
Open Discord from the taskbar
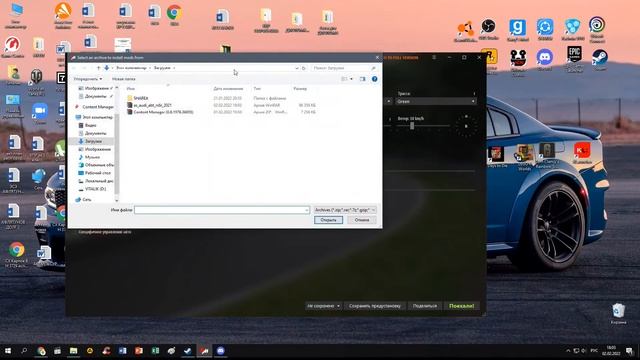[x=220, y=351]
